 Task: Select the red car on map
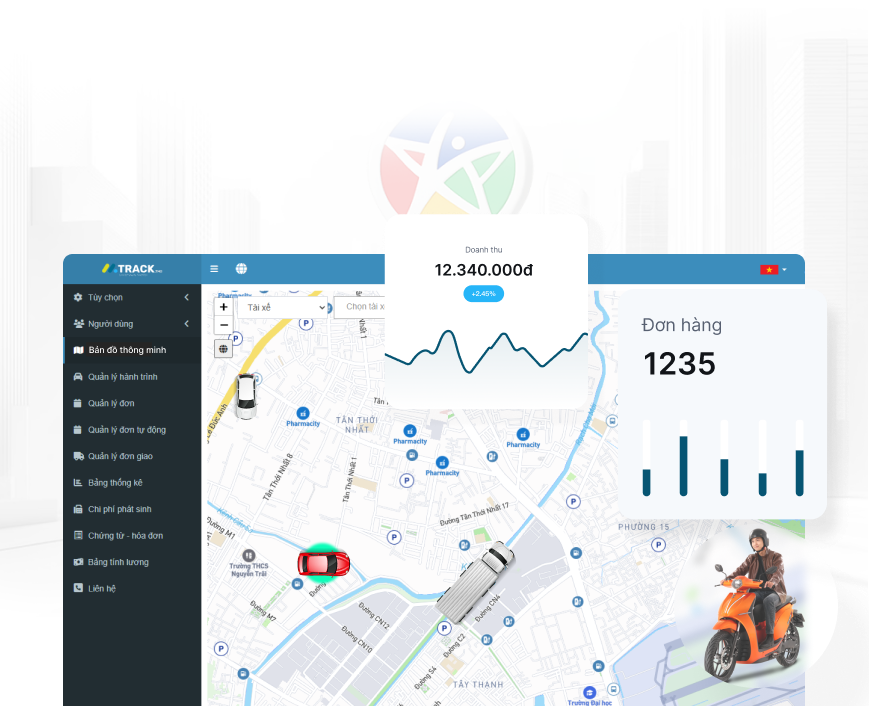(x=323, y=563)
